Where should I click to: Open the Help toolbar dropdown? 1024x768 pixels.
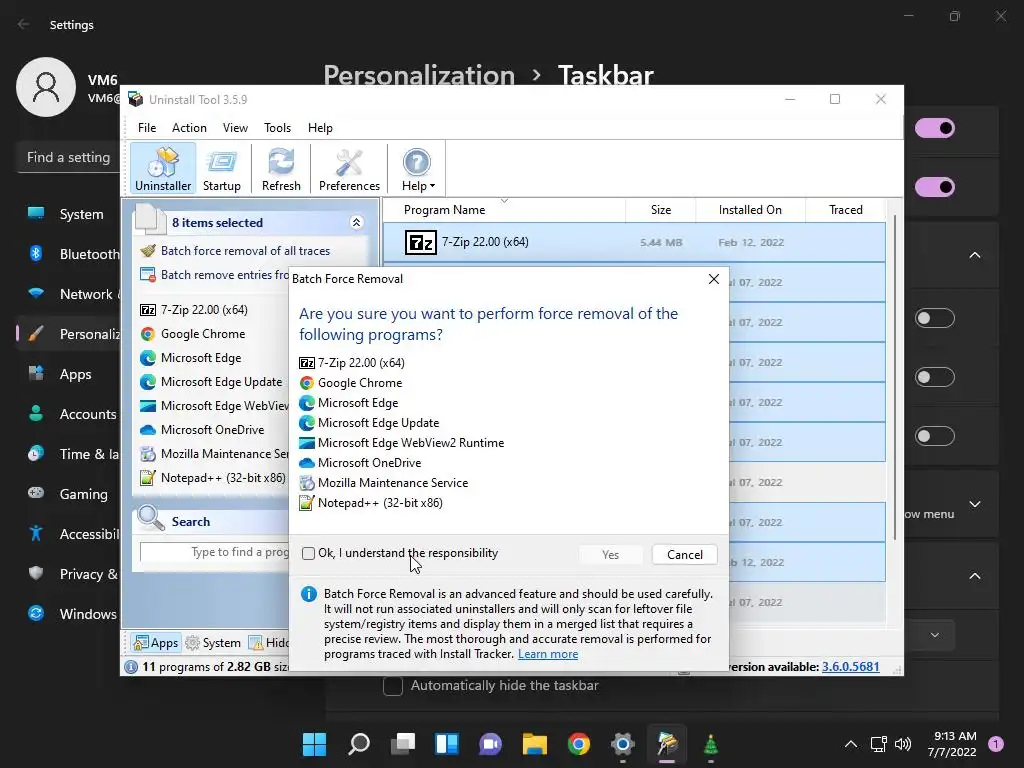[x=417, y=168]
